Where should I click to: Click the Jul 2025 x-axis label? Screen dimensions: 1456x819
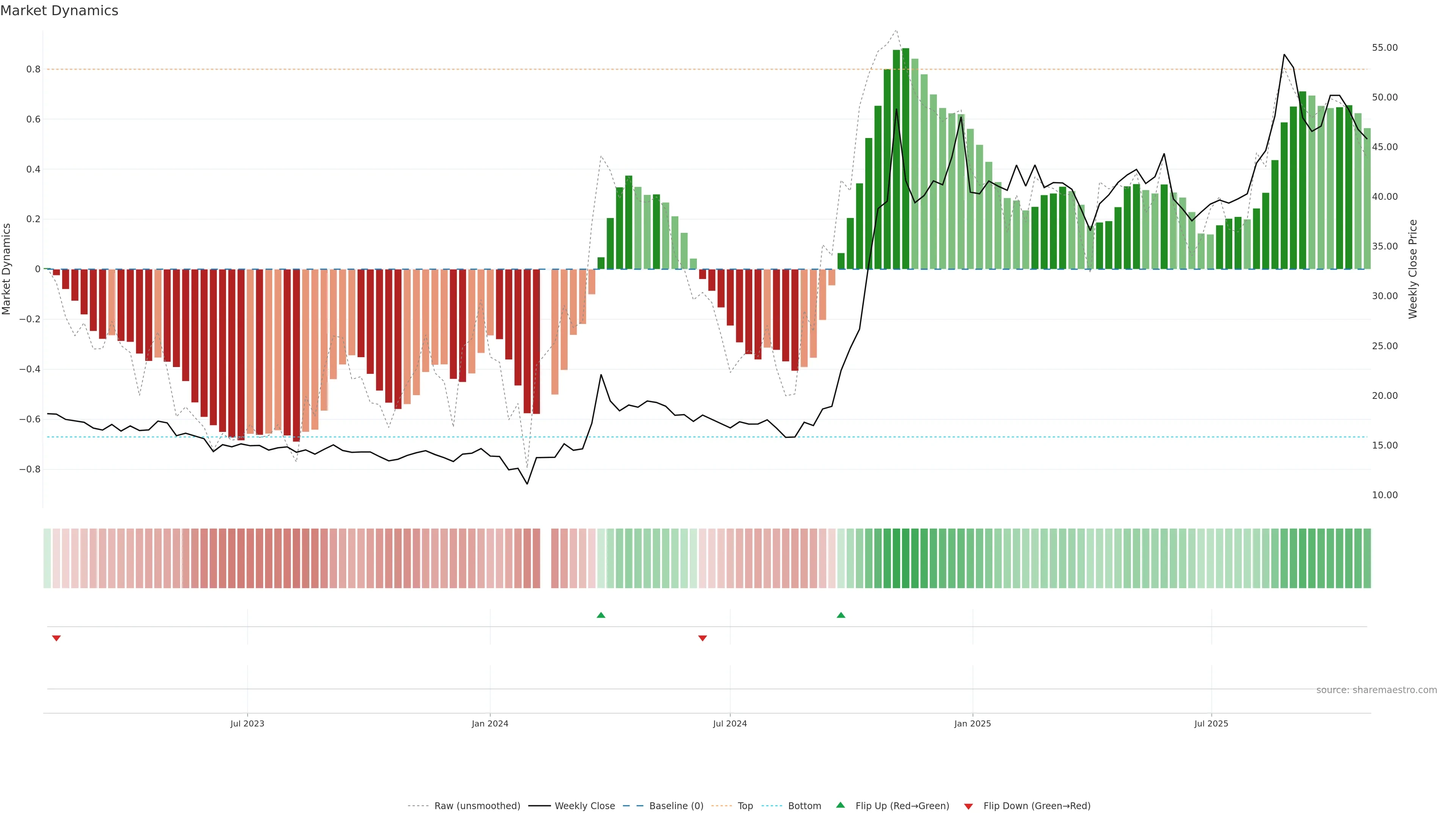point(1211,723)
